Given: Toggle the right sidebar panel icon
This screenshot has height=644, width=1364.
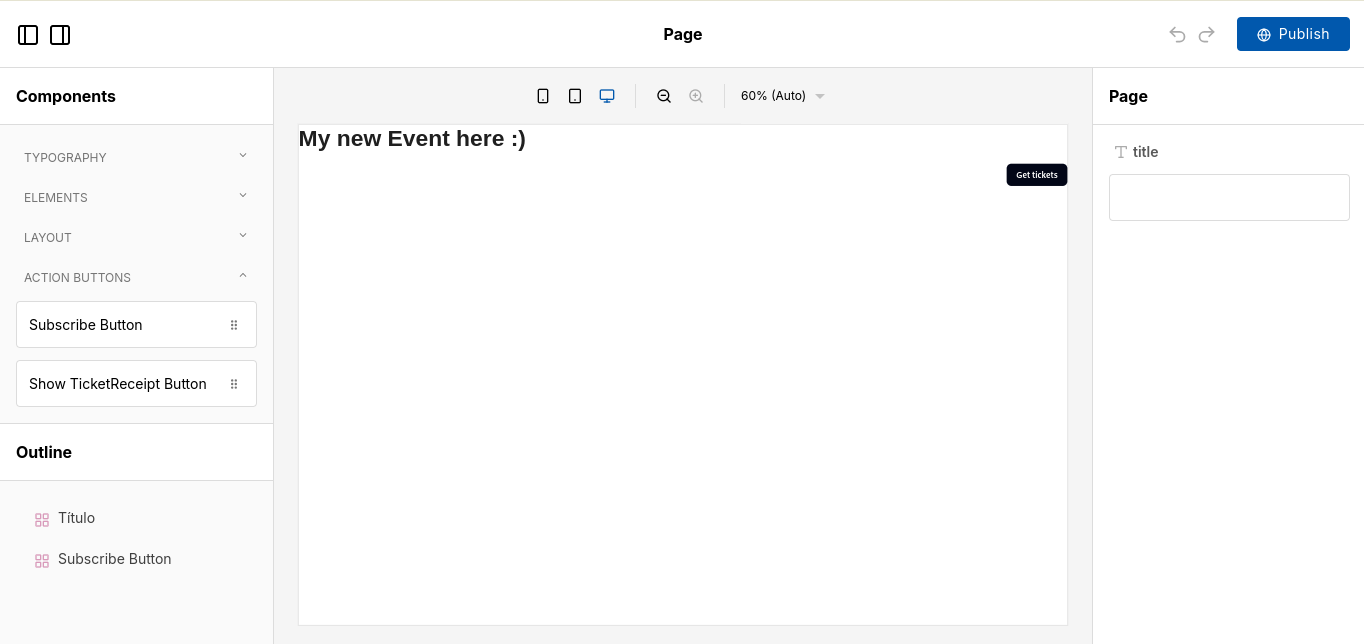Looking at the screenshot, I should tap(60, 35).
